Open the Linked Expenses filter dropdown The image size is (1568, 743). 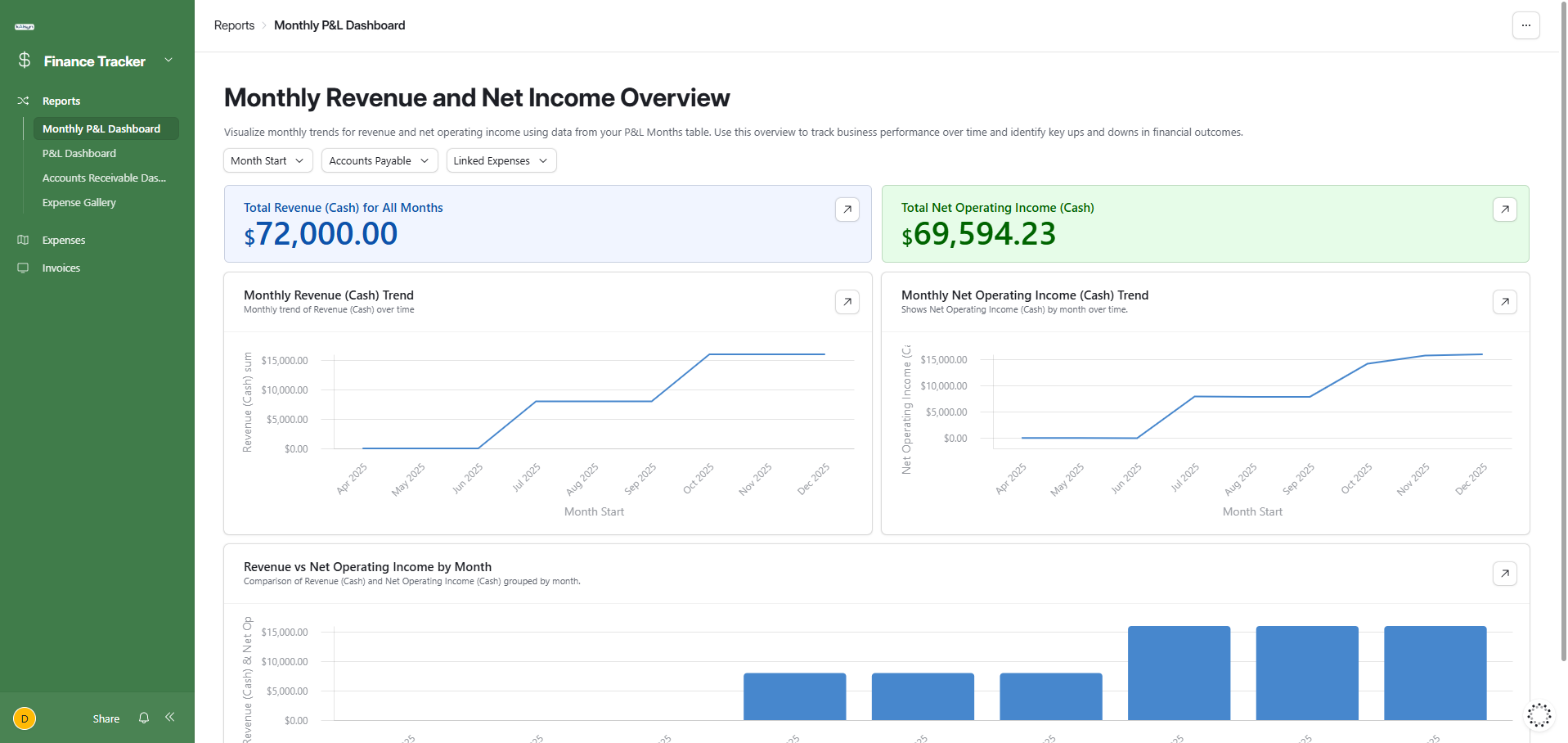click(x=501, y=160)
